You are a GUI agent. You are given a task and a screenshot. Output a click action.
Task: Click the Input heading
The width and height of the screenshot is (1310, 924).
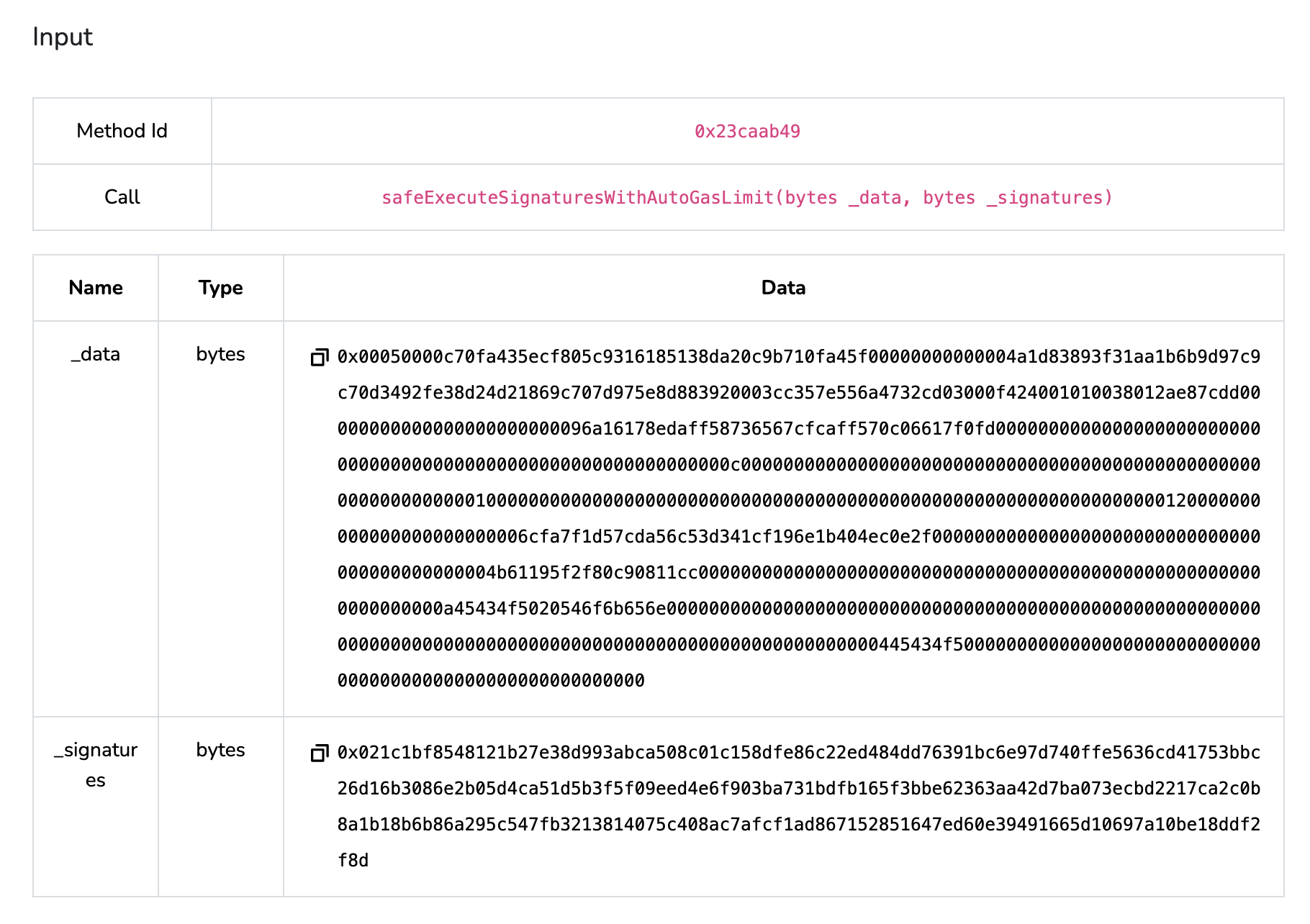pyautogui.click(x=62, y=37)
